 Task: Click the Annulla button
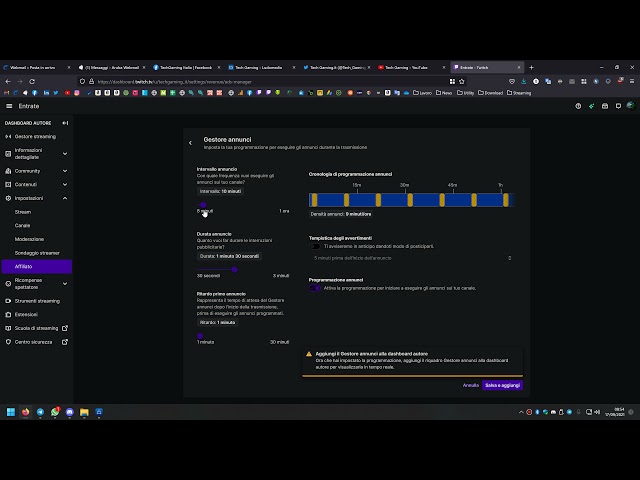coord(471,385)
